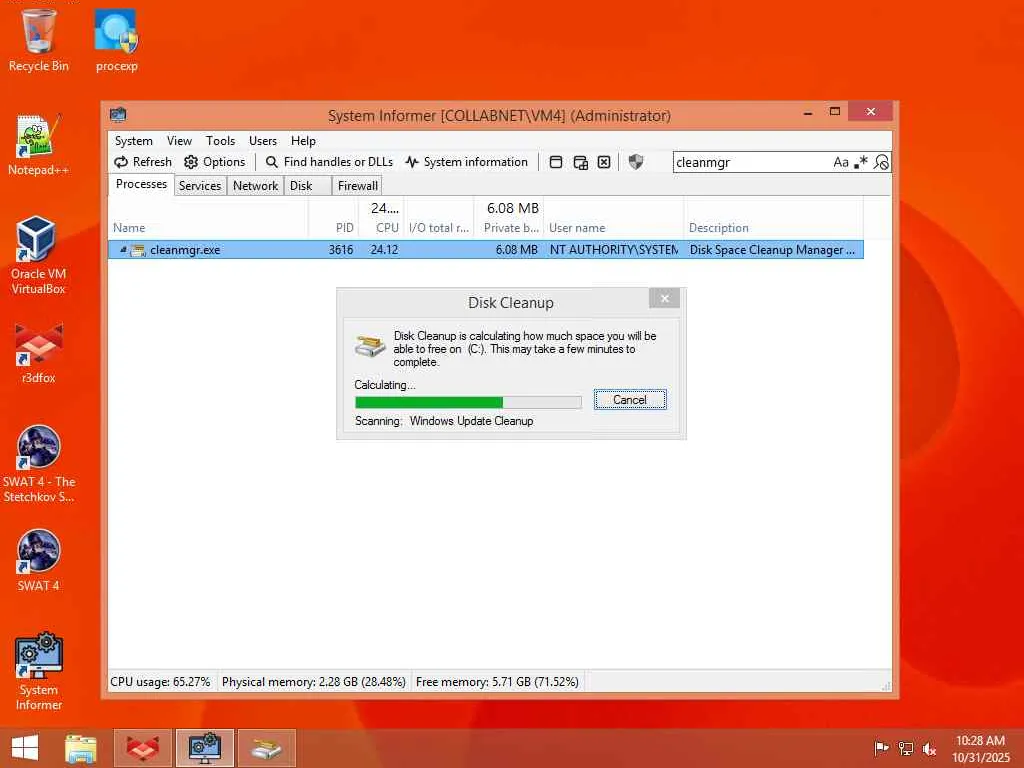
Task: Select plain SWAT 4 desktop icon
Action: click(39, 560)
